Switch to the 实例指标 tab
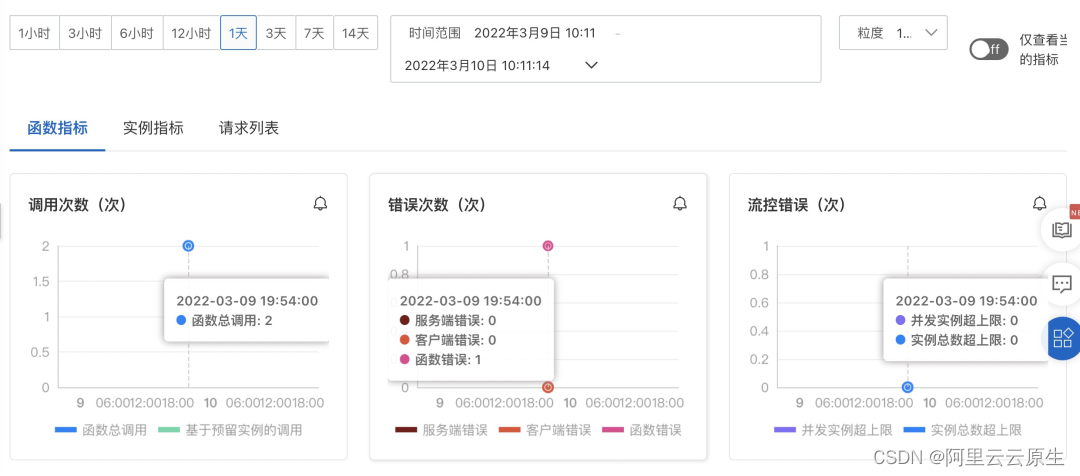The image size is (1080, 476). [x=153, y=128]
